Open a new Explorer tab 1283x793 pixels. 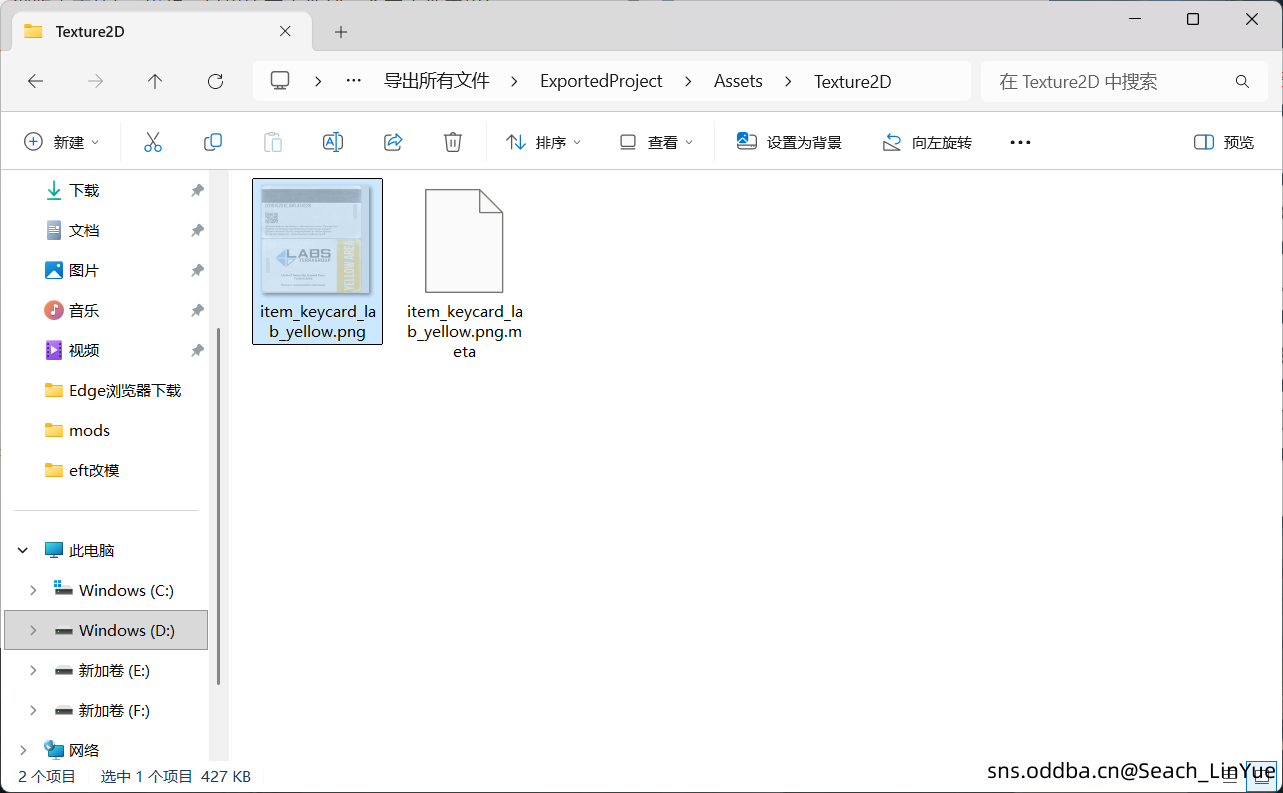pos(340,31)
